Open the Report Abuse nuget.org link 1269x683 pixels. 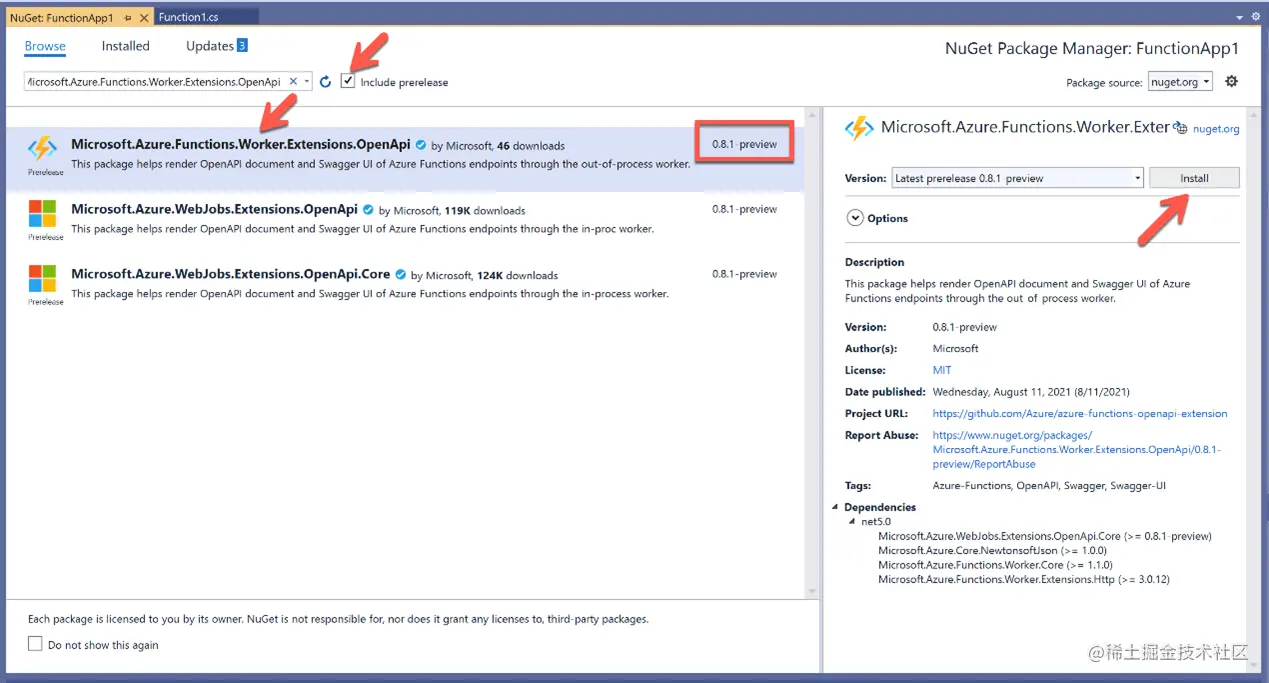pos(1076,450)
